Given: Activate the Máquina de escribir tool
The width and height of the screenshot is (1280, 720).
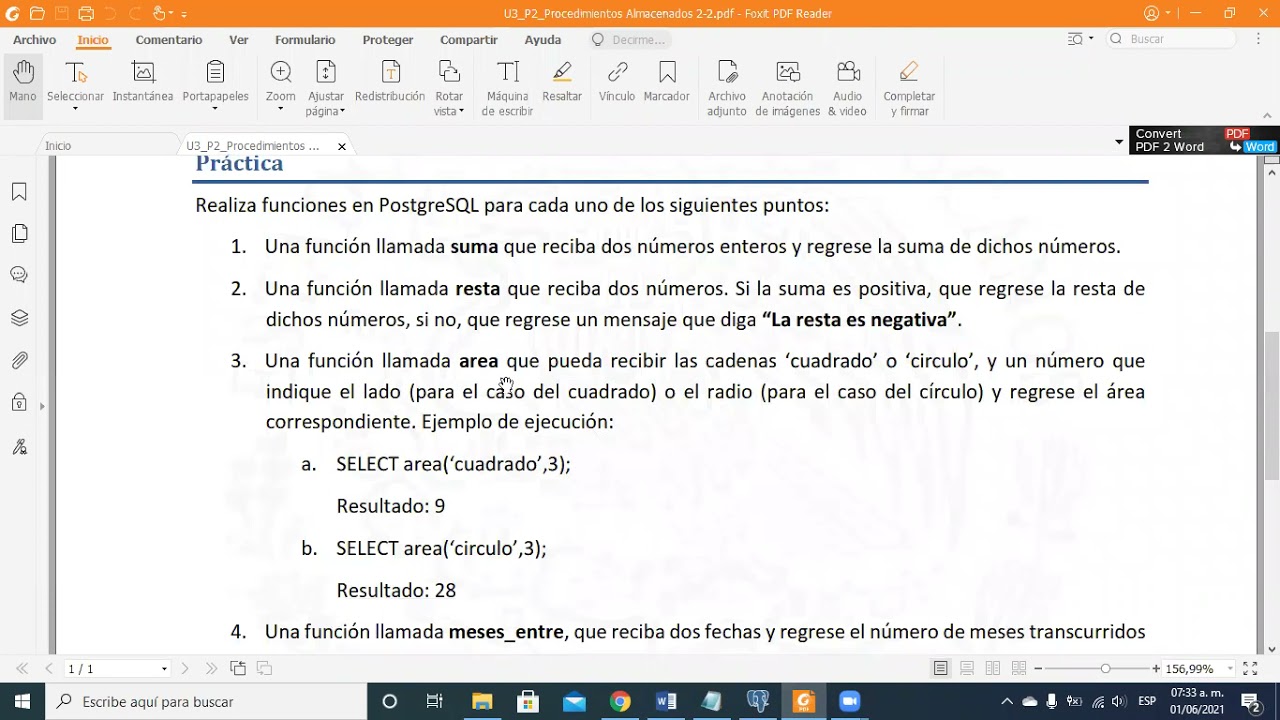Looking at the screenshot, I should coord(508,88).
